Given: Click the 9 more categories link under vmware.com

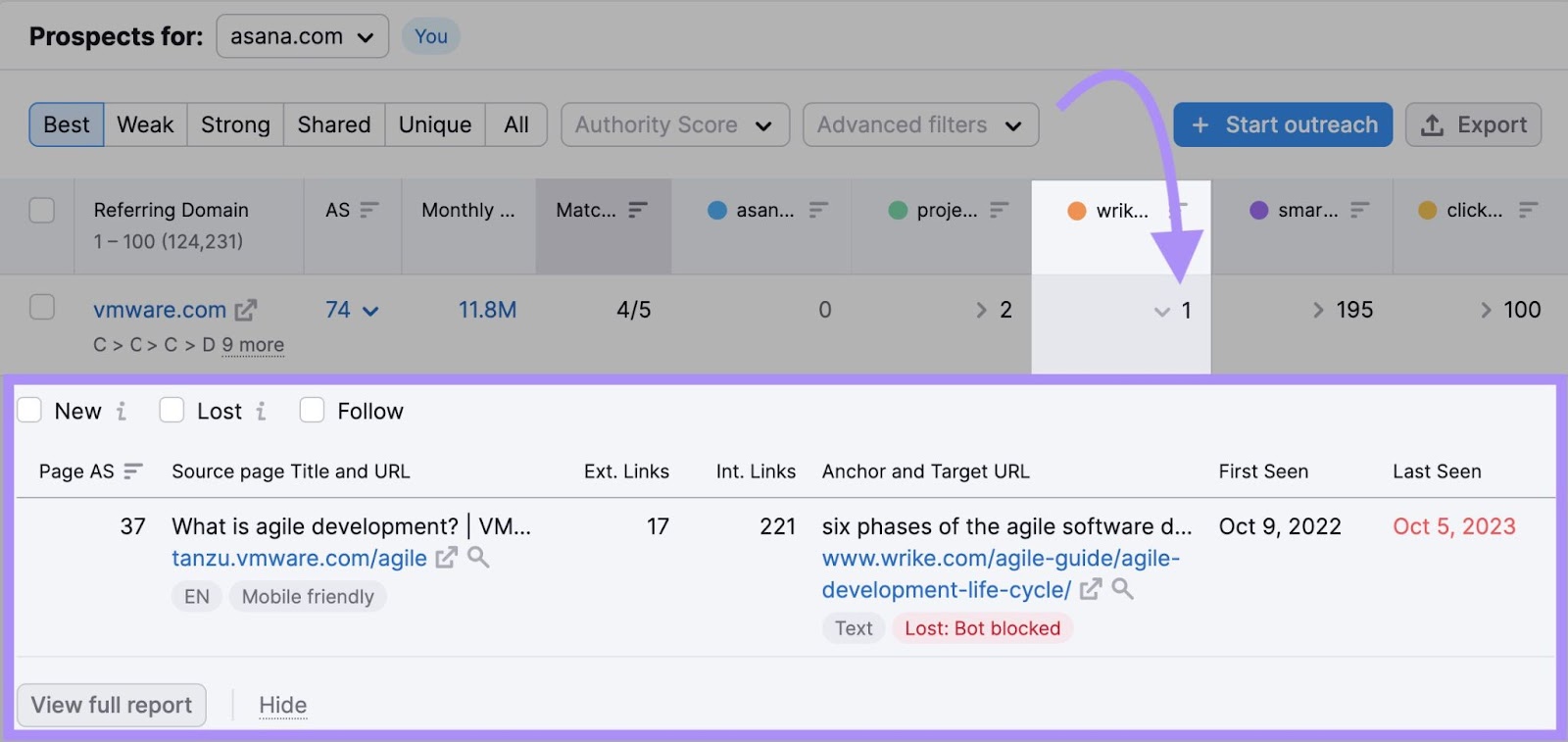Looking at the screenshot, I should point(253,345).
